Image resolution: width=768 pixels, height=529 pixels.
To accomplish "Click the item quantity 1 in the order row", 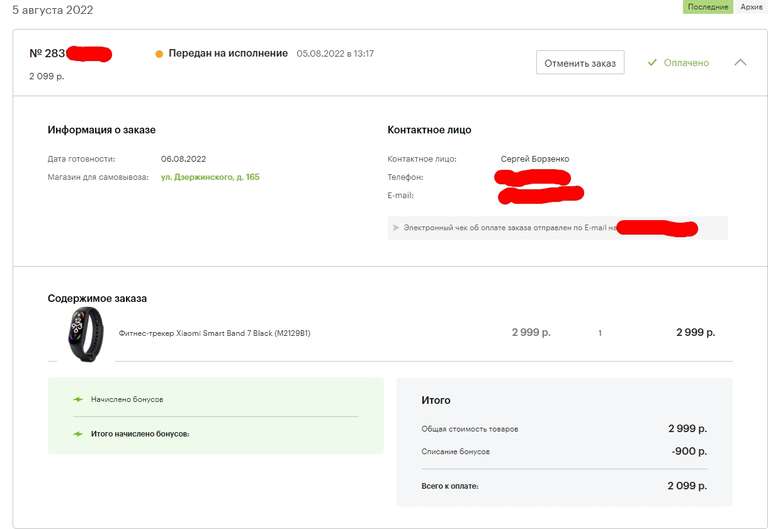I will pos(600,333).
